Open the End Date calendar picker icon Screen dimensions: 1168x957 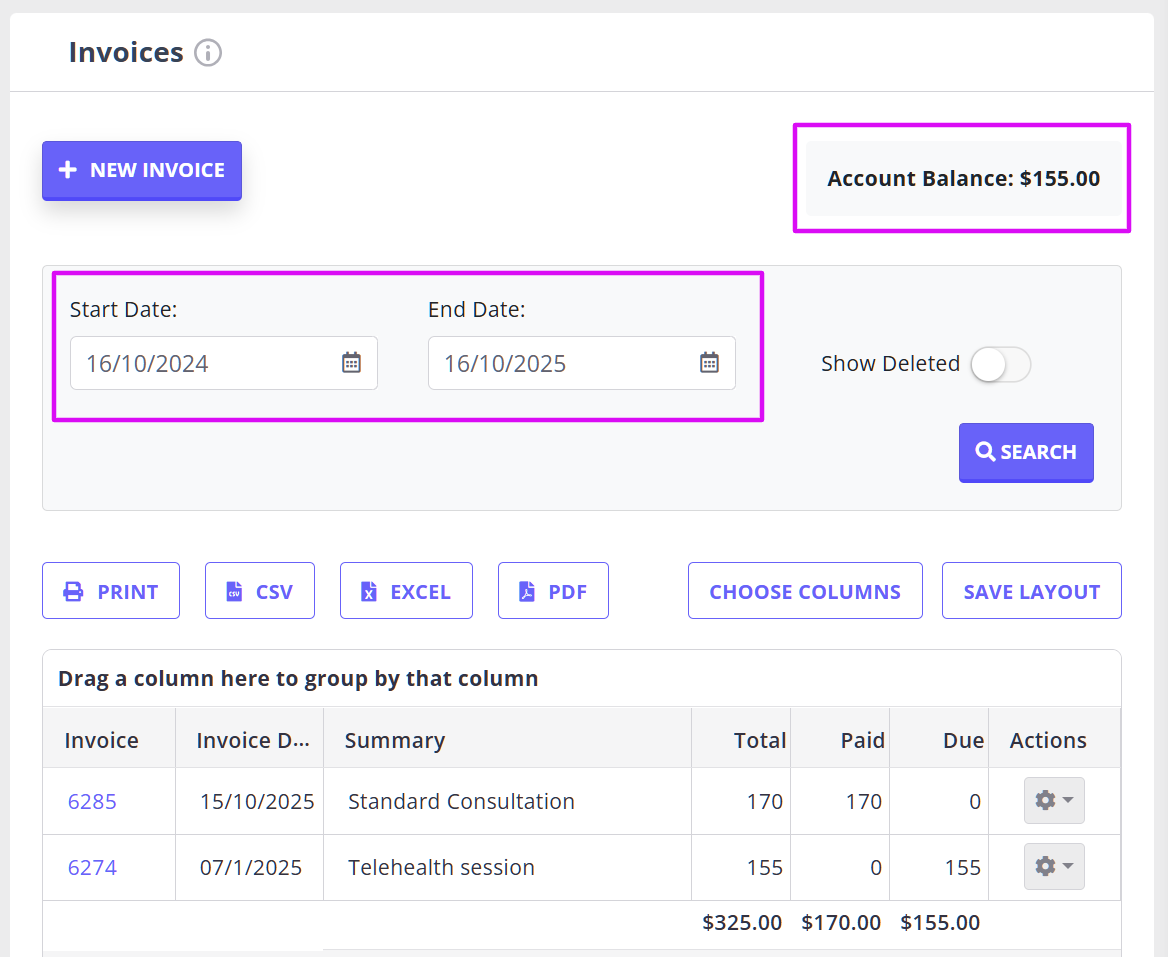[x=709, y=363]
